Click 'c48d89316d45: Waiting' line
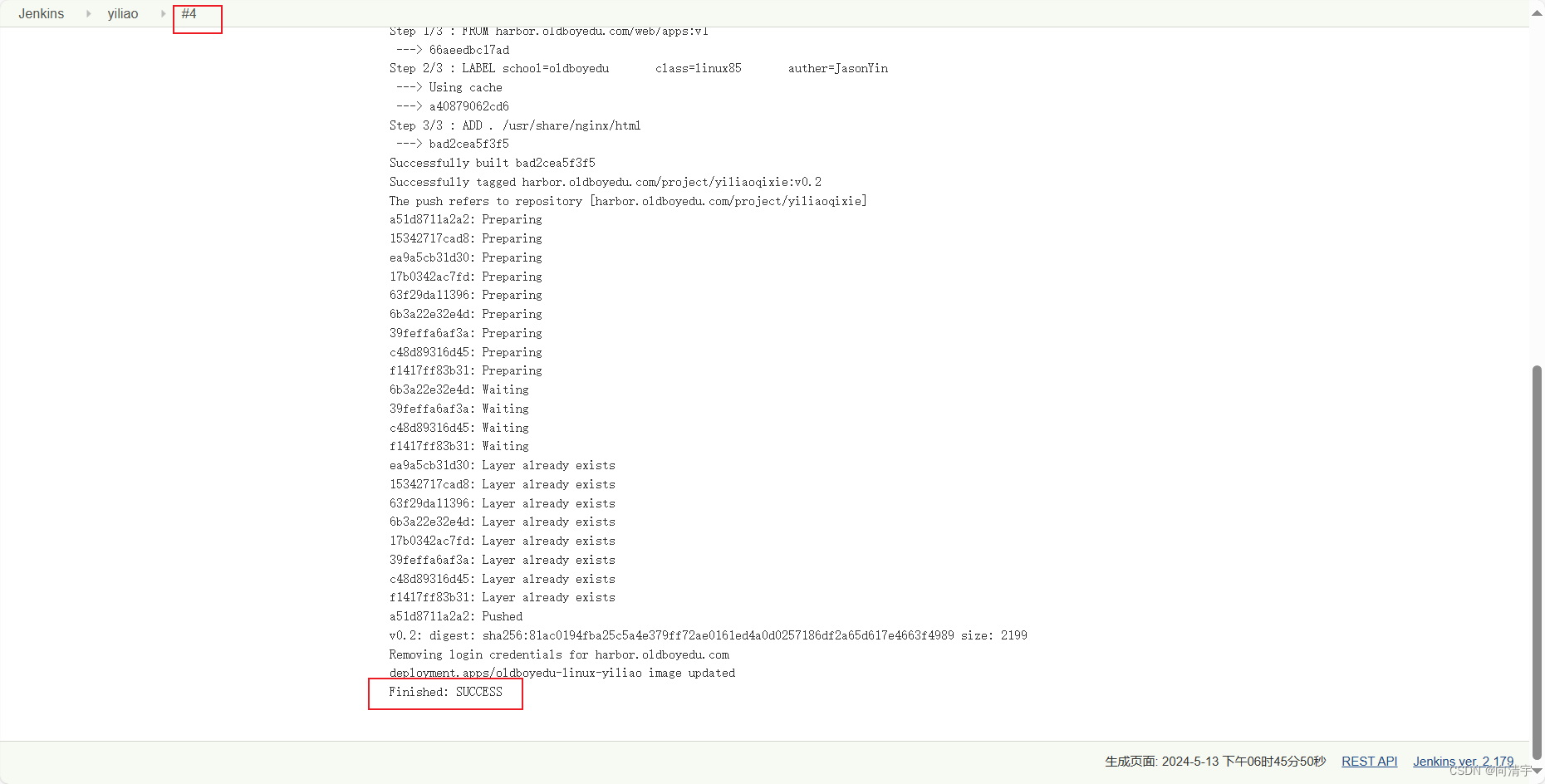Viewport: 1545px width, 784px height. coord(459,428)
